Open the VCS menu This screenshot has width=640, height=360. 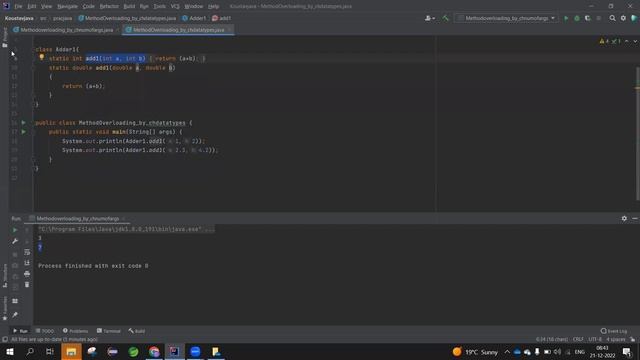click(x=175, y=7)
